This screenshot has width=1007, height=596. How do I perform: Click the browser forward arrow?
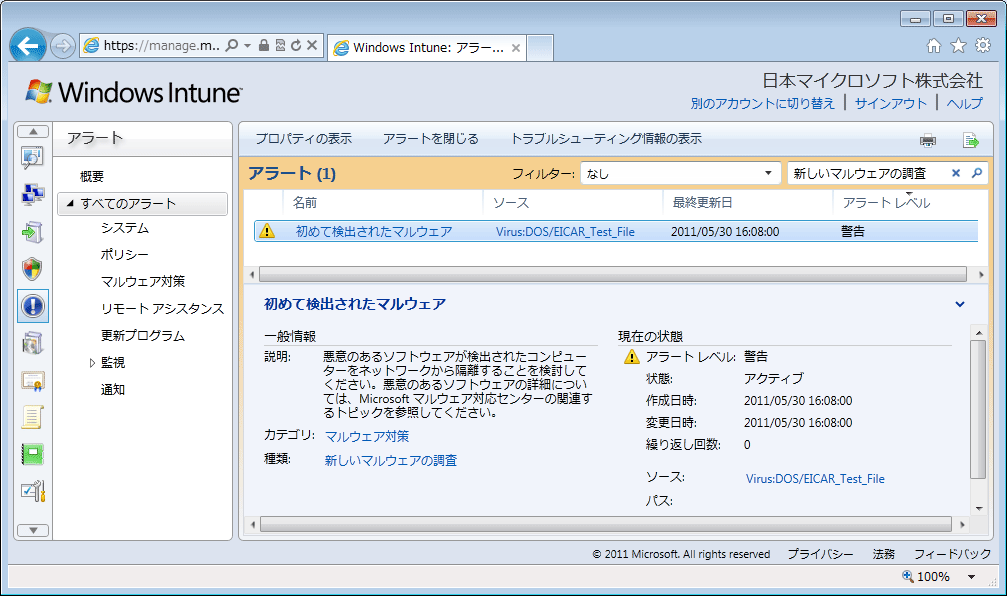click(x=62, y=46)
